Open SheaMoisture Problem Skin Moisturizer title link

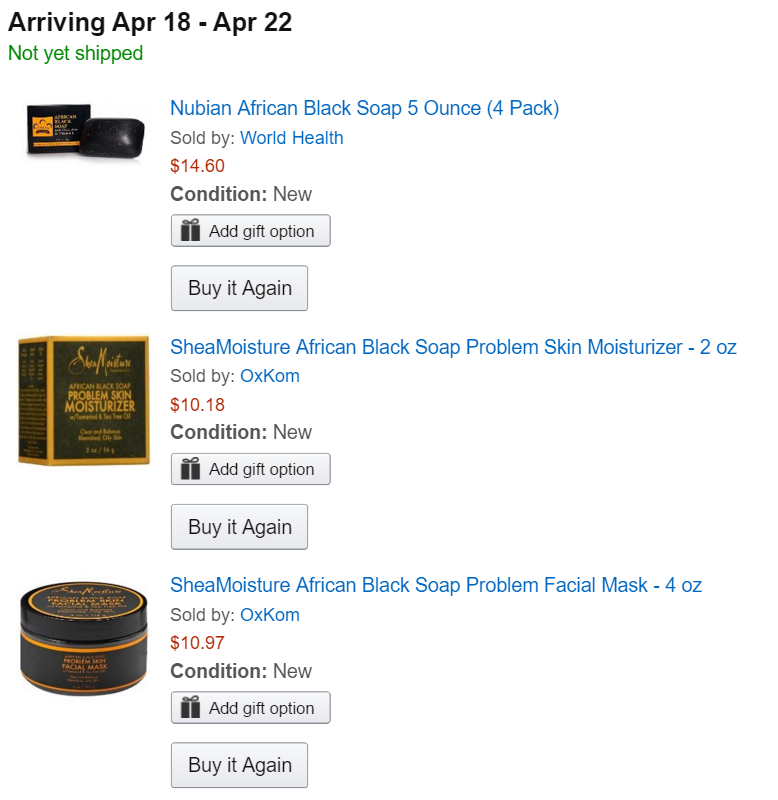coord(453,347)
